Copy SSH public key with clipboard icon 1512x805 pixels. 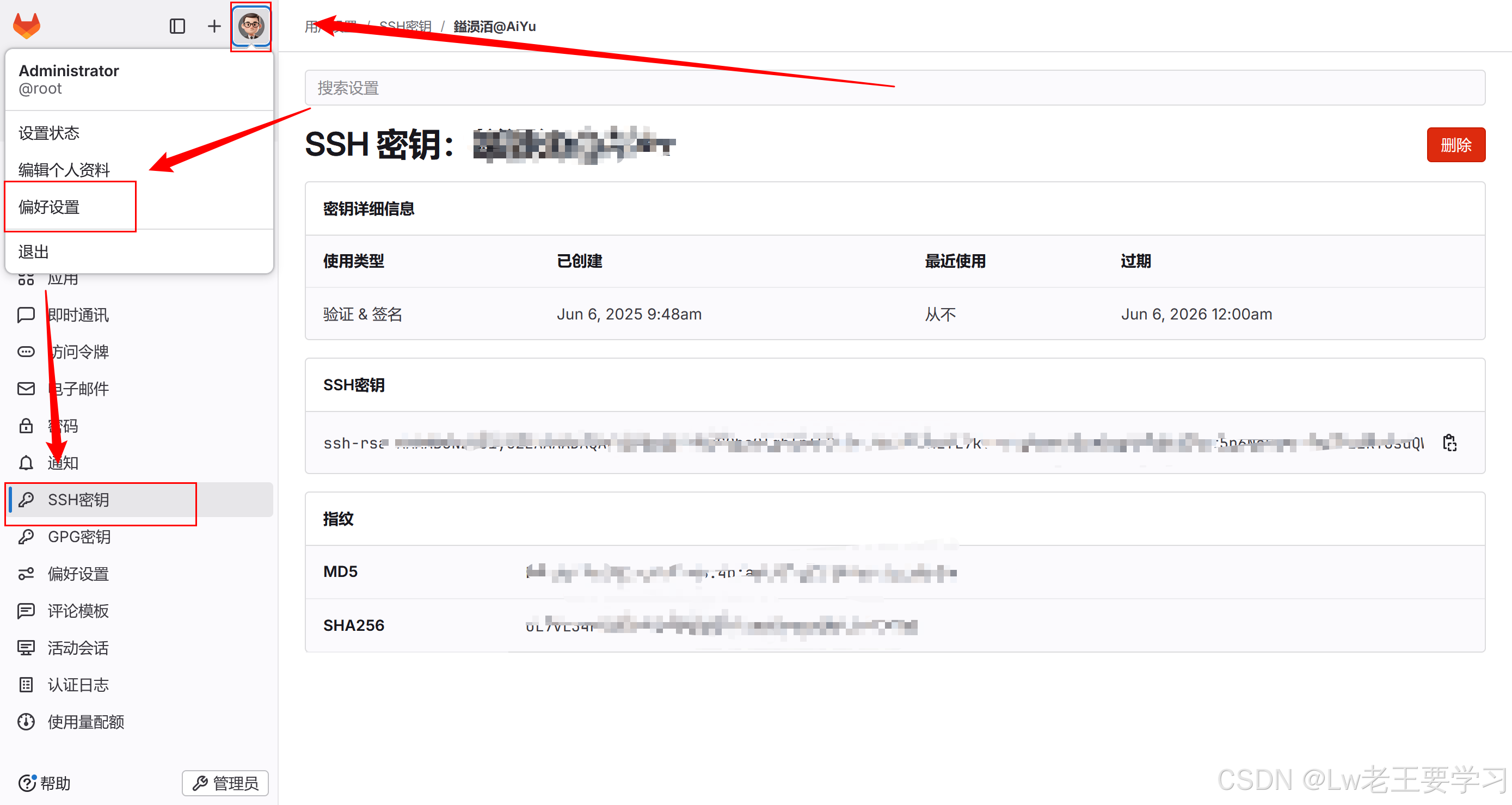click(x=1450, y=443)
